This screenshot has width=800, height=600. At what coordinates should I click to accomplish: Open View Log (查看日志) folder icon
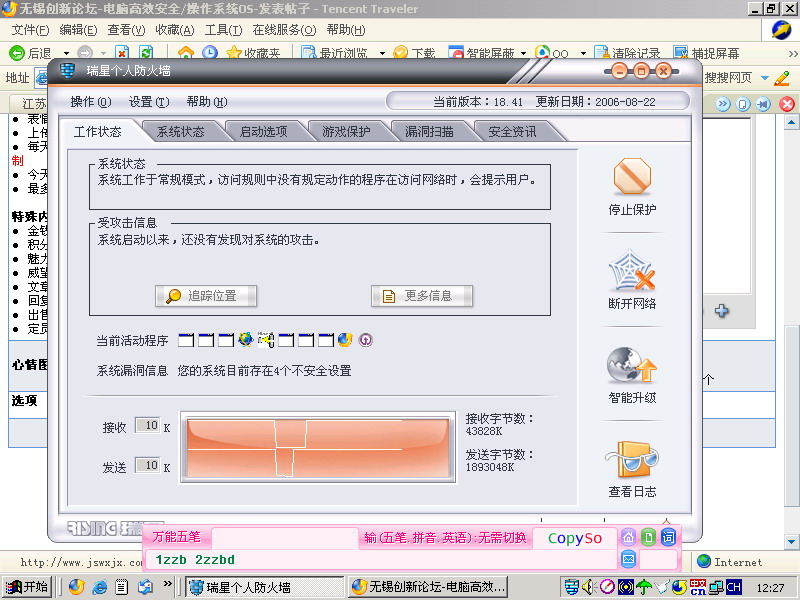tap(632, 459)
